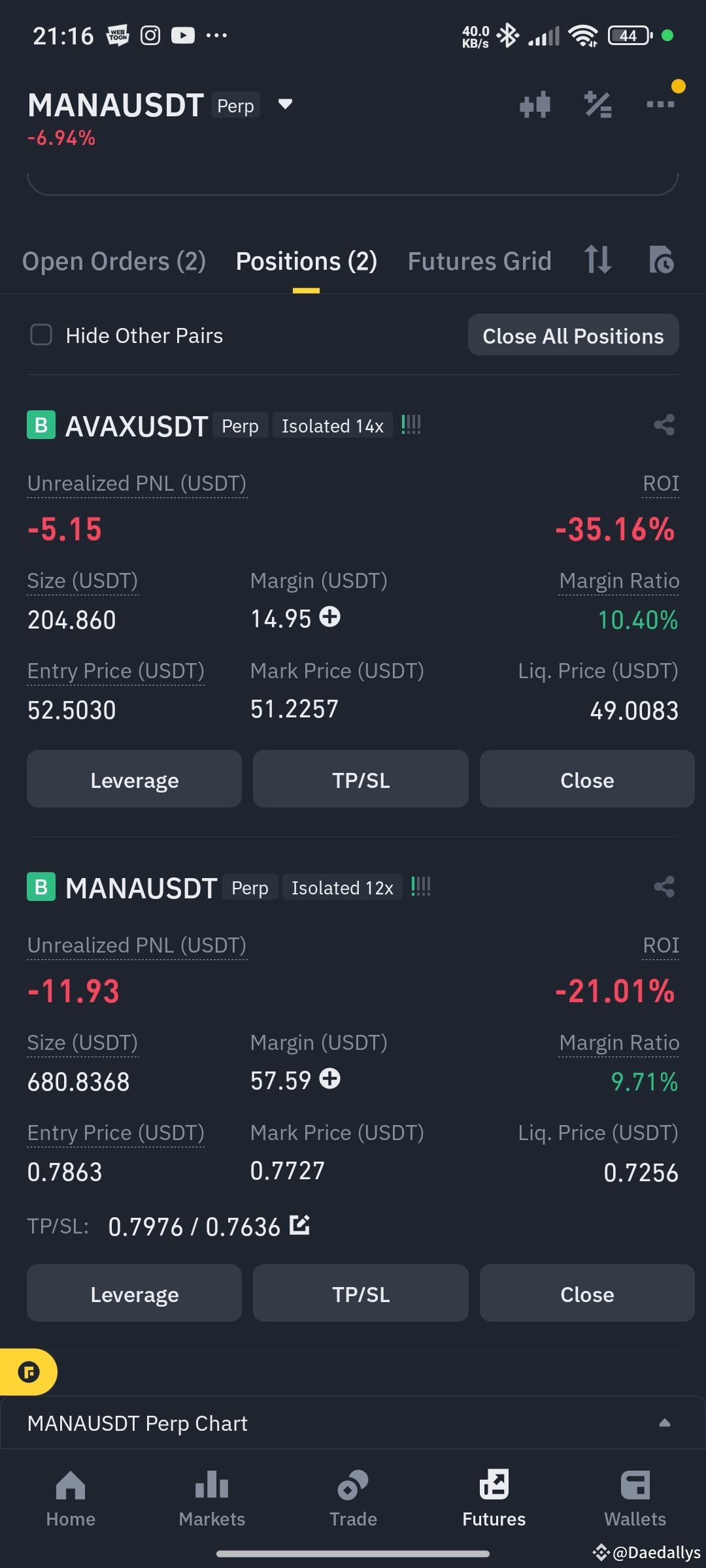The height and width of the screenshot is (1568, 706).
Task: Adjust leverage for MANAUSDT position
Action: click(x=134, y=1293)
